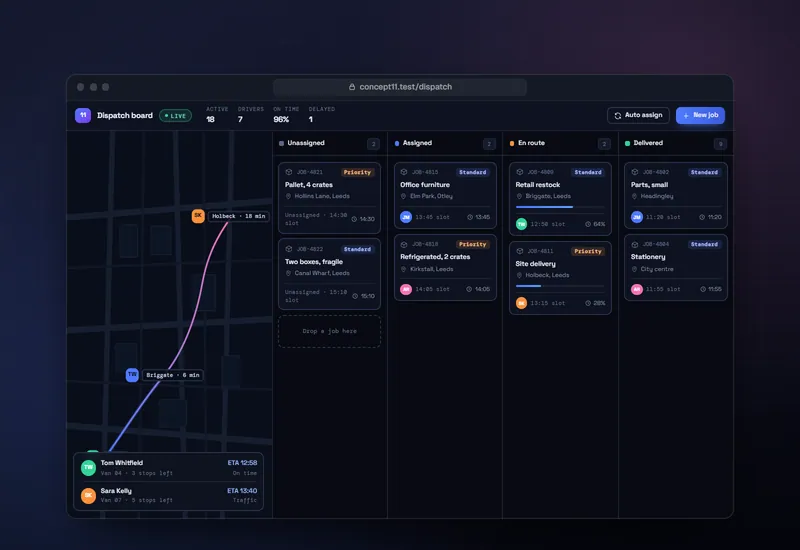Click the green LIVE status badge
This screenshot has width=800, height=550.
coord(176,116)
